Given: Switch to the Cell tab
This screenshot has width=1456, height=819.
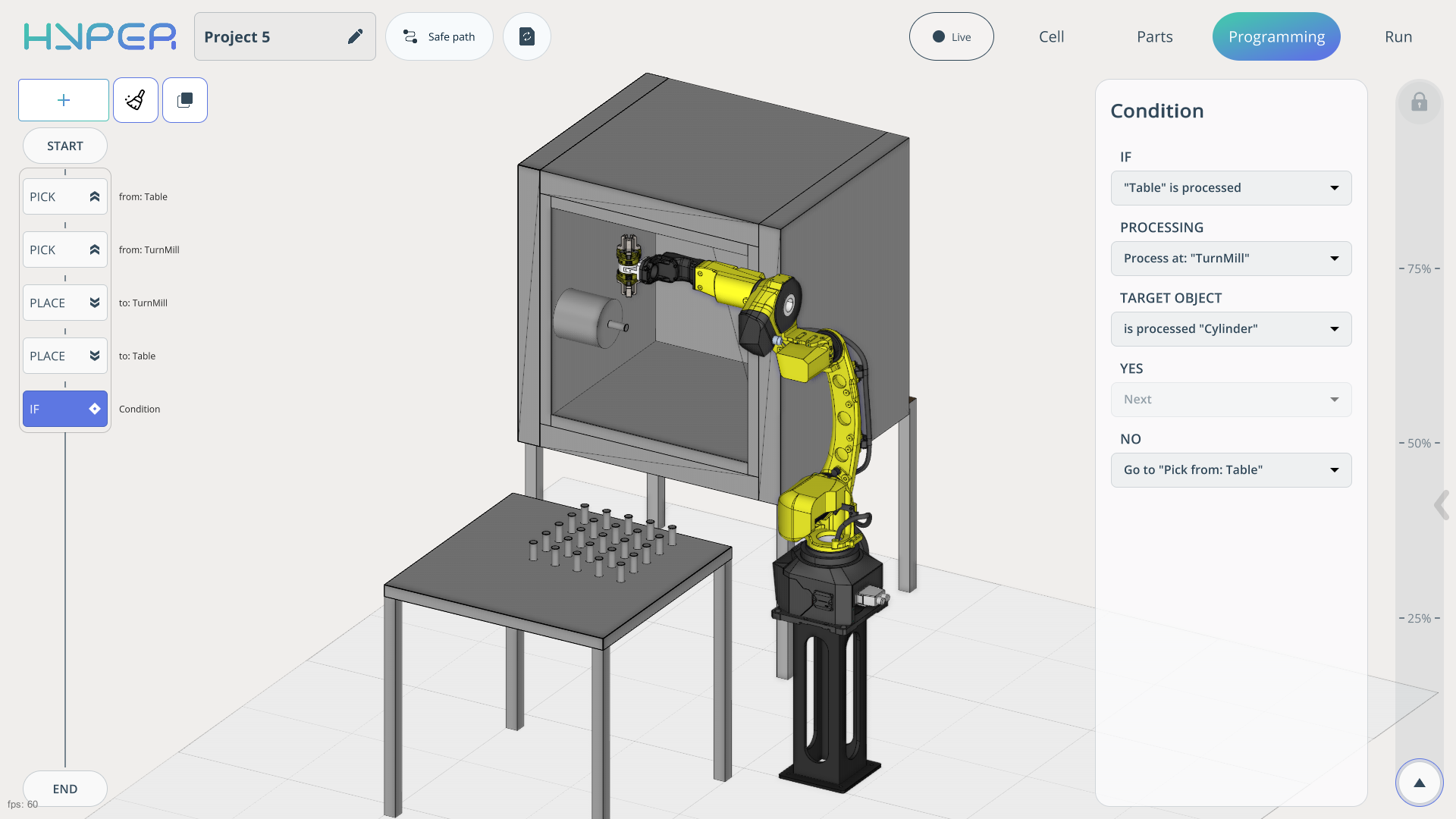Looking at the screenshot, I should (x=1051, y=36).
